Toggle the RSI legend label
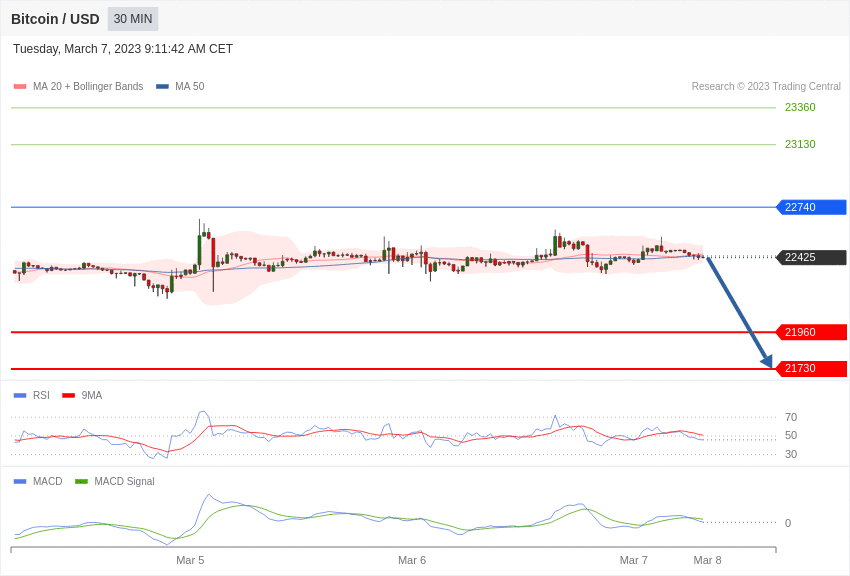The image size is (850, 576). [x=41, y=396]
